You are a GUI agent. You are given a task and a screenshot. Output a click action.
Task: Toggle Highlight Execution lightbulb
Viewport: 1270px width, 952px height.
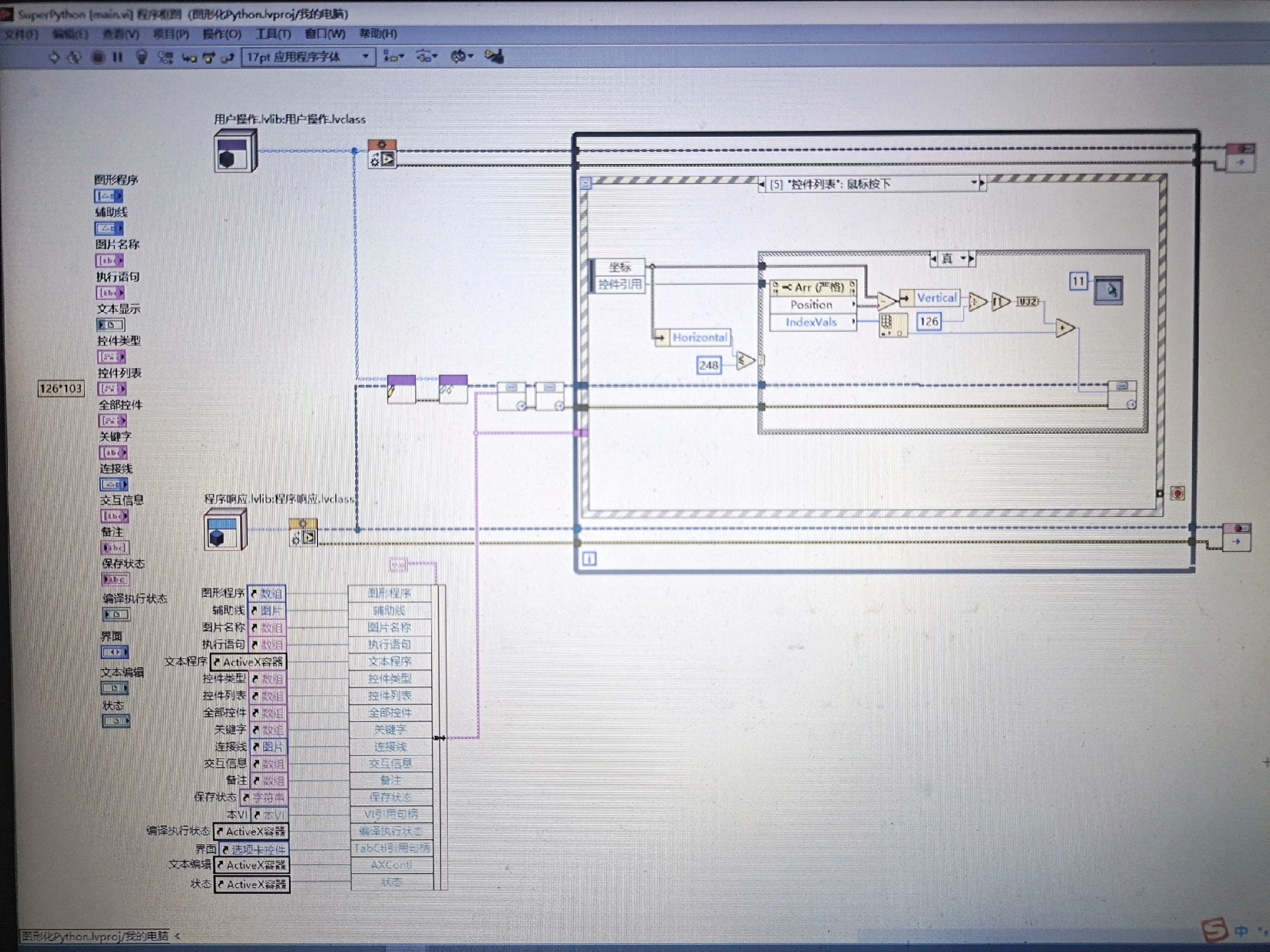(141, 57)
